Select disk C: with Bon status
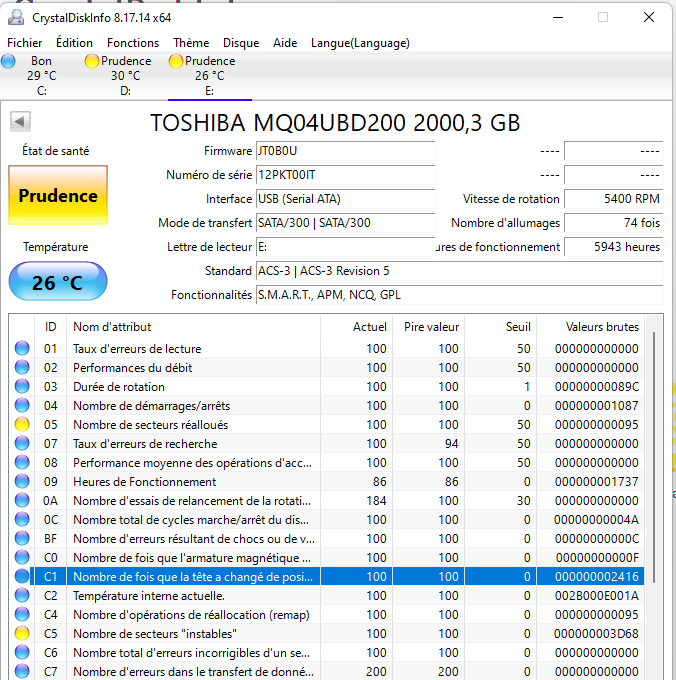Viewport: 676px width, 680px height. click(42, 76)
